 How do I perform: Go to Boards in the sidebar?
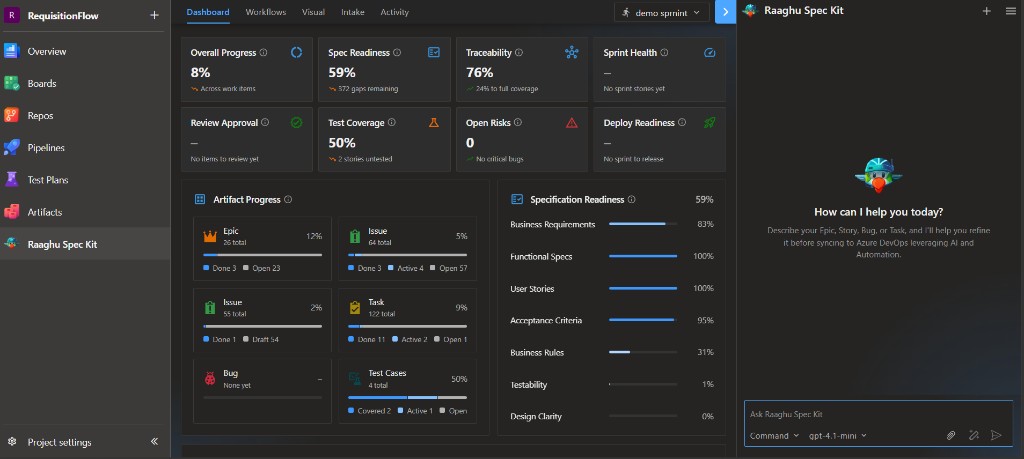[x=42, y=84]
